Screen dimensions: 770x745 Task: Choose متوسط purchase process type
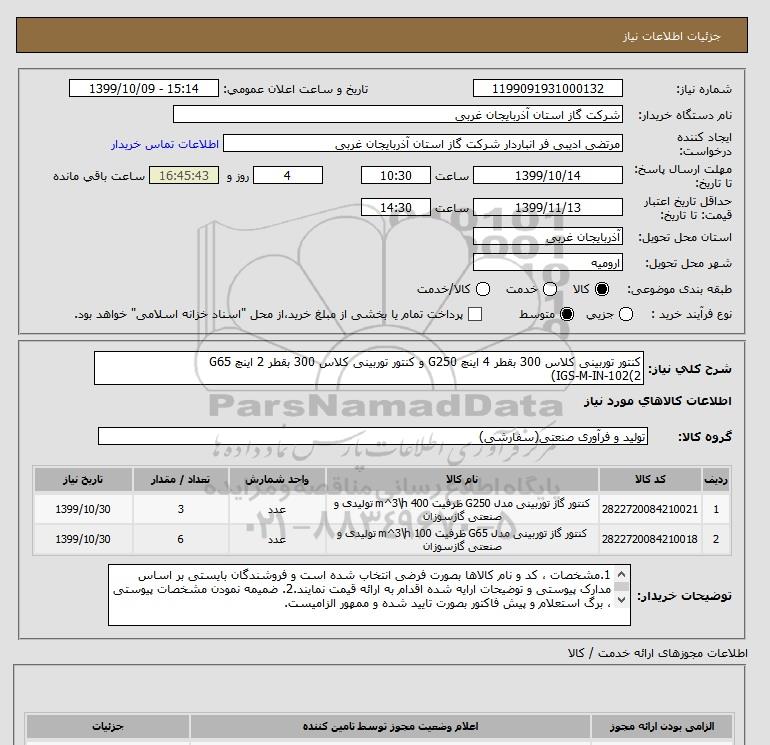(567, 314)
